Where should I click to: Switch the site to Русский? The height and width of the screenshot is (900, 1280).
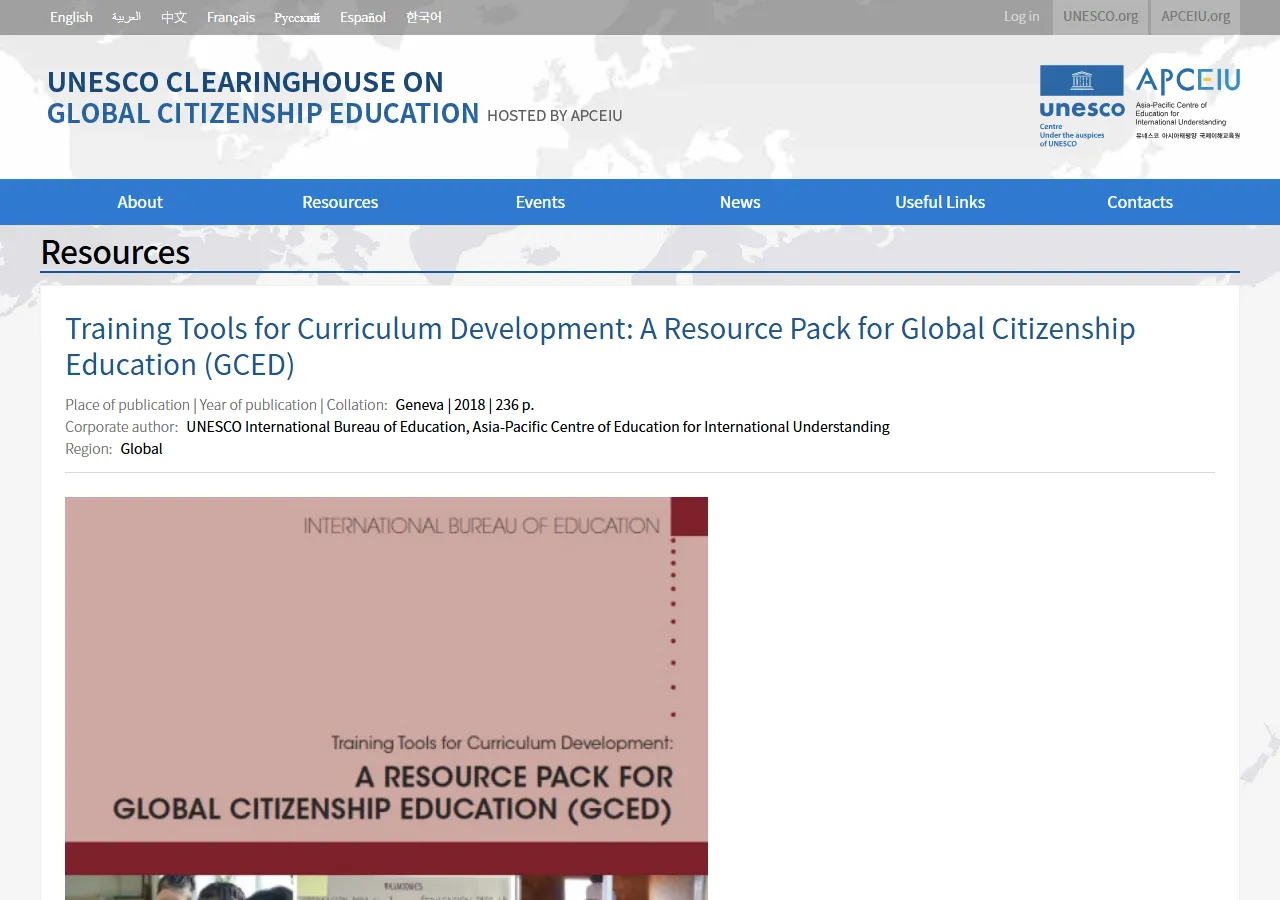pos(297,17)
